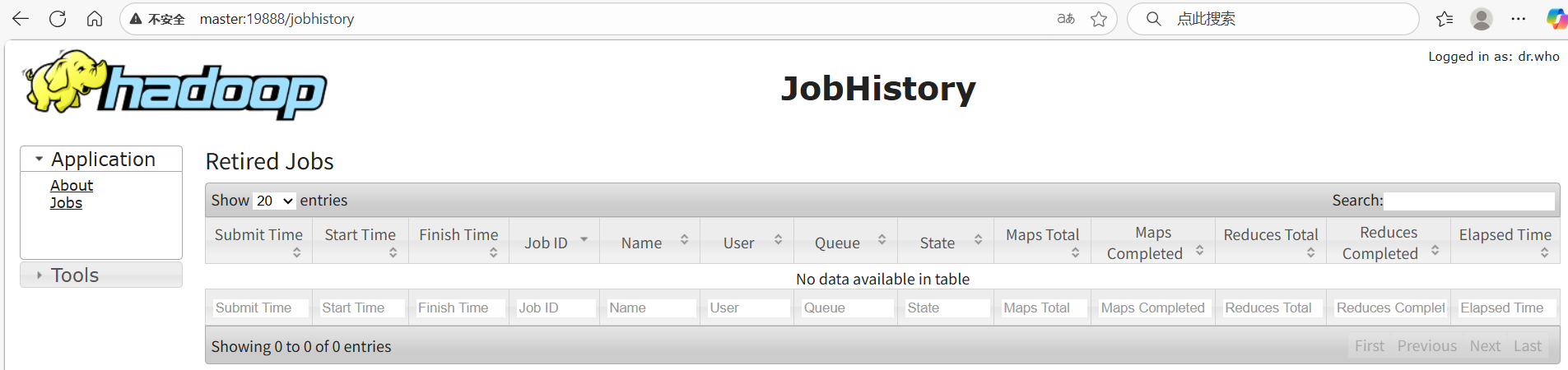The width and height of the screenshot is (1568, 370).
Task: Sort the table by Job ID
Action: (x=554, y=241)
